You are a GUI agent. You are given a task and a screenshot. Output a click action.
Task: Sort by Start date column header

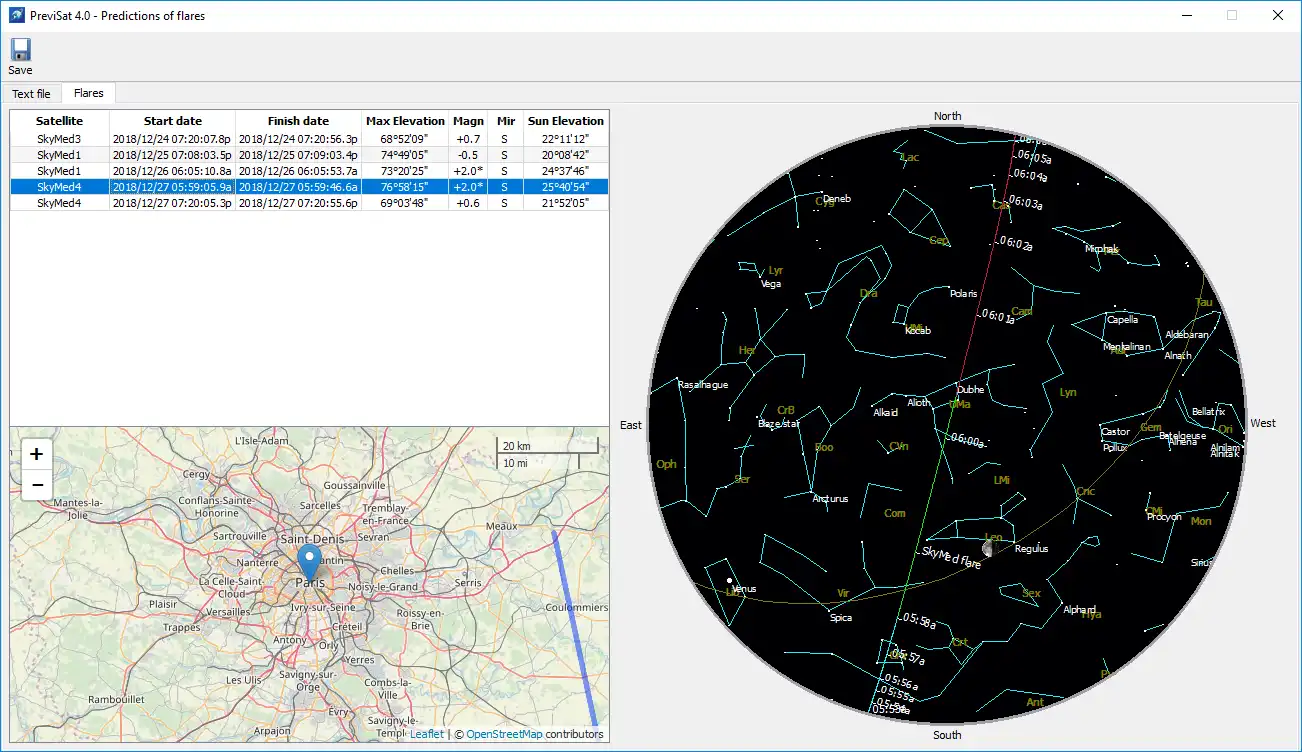pos(172,121)
